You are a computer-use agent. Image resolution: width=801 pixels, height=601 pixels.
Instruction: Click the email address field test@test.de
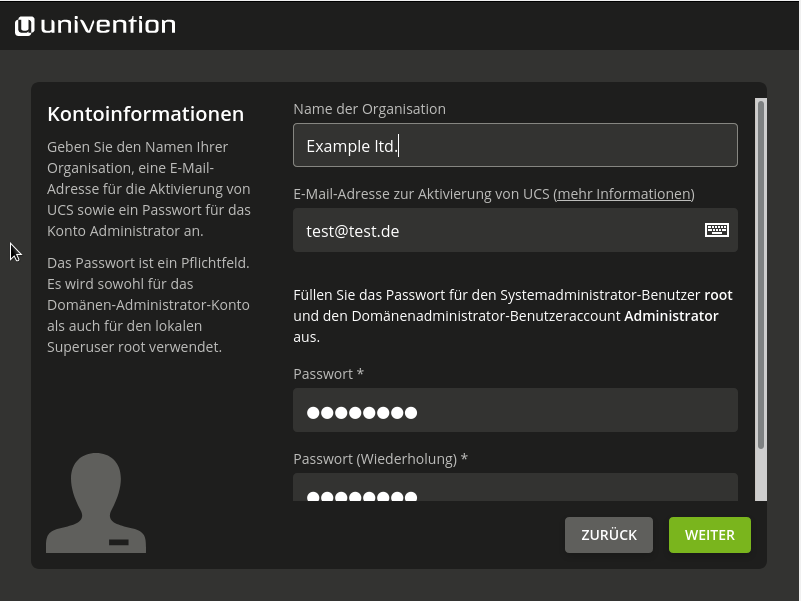pos(515,230)
